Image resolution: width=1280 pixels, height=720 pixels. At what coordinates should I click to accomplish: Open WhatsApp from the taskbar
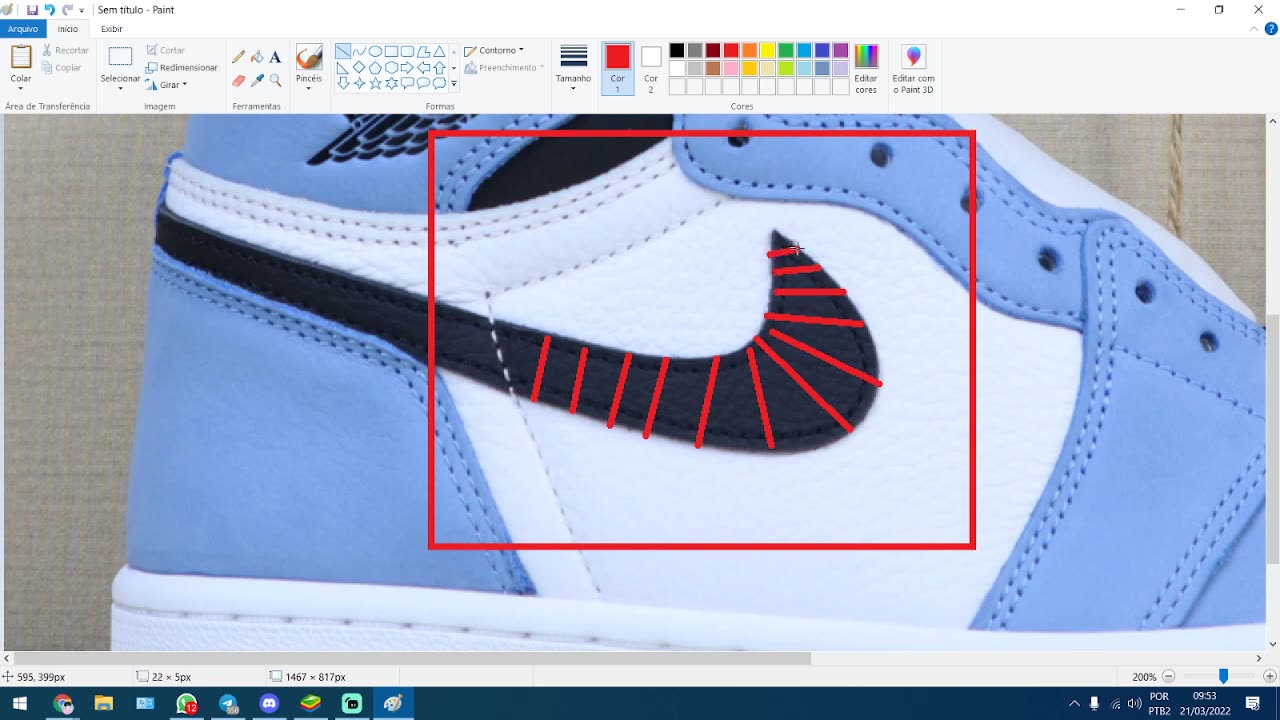(186, 704)
